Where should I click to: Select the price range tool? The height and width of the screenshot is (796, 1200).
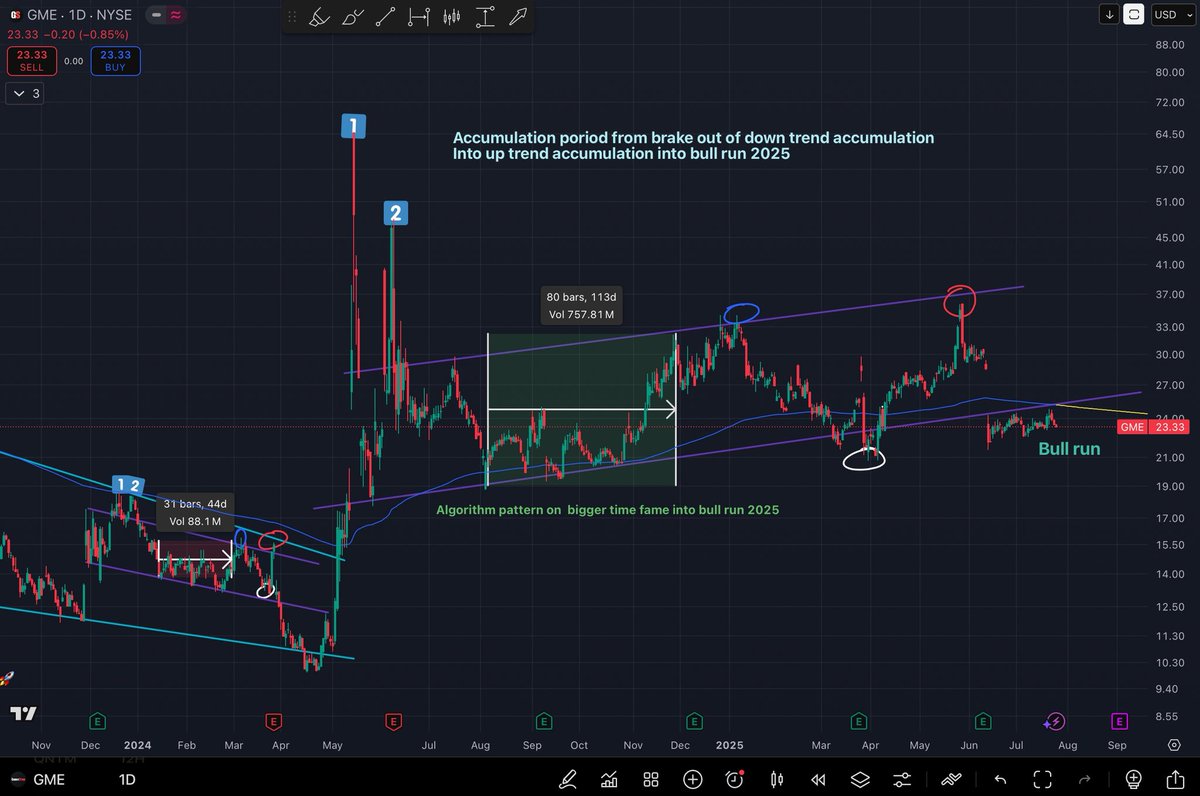point(485,17)
